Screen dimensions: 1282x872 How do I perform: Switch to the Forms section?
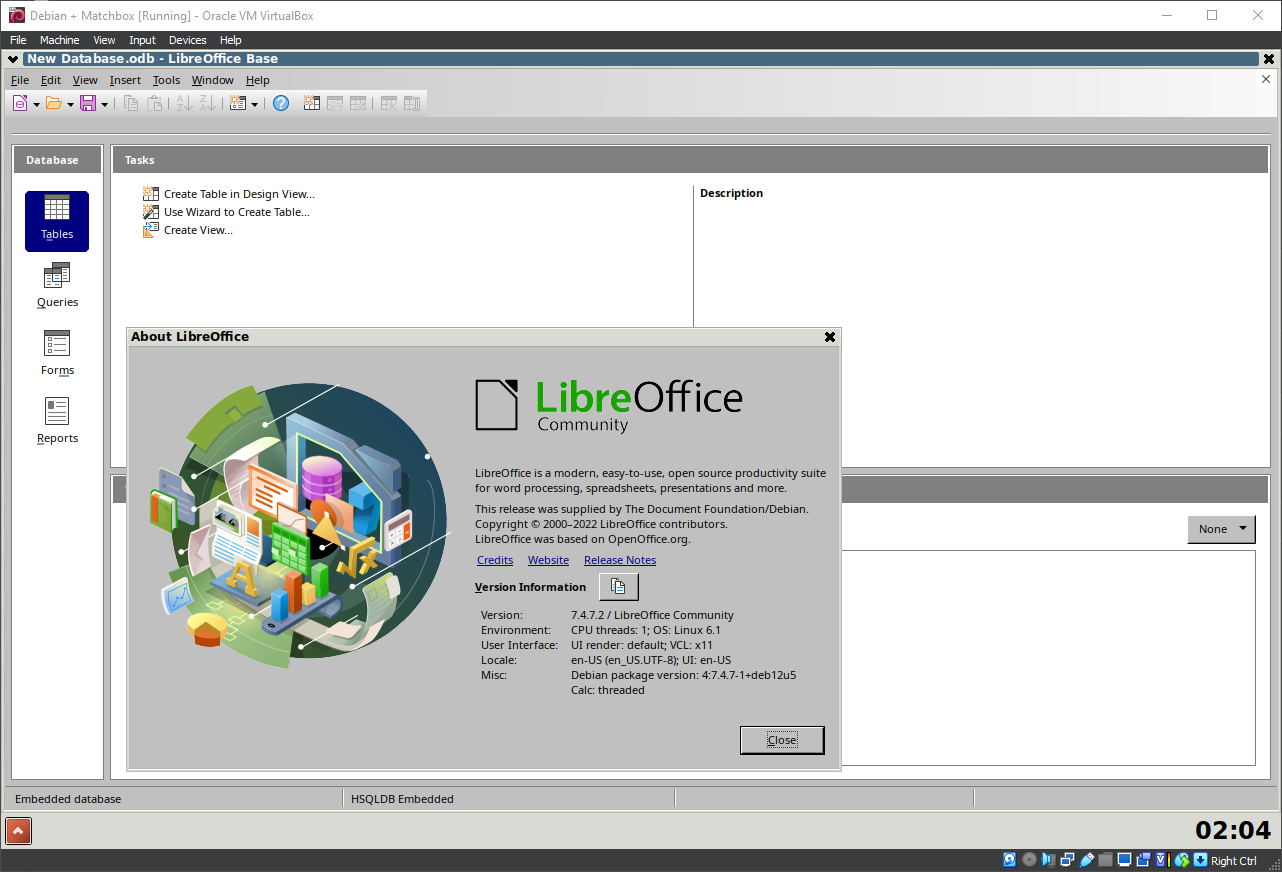pos(57,354)
